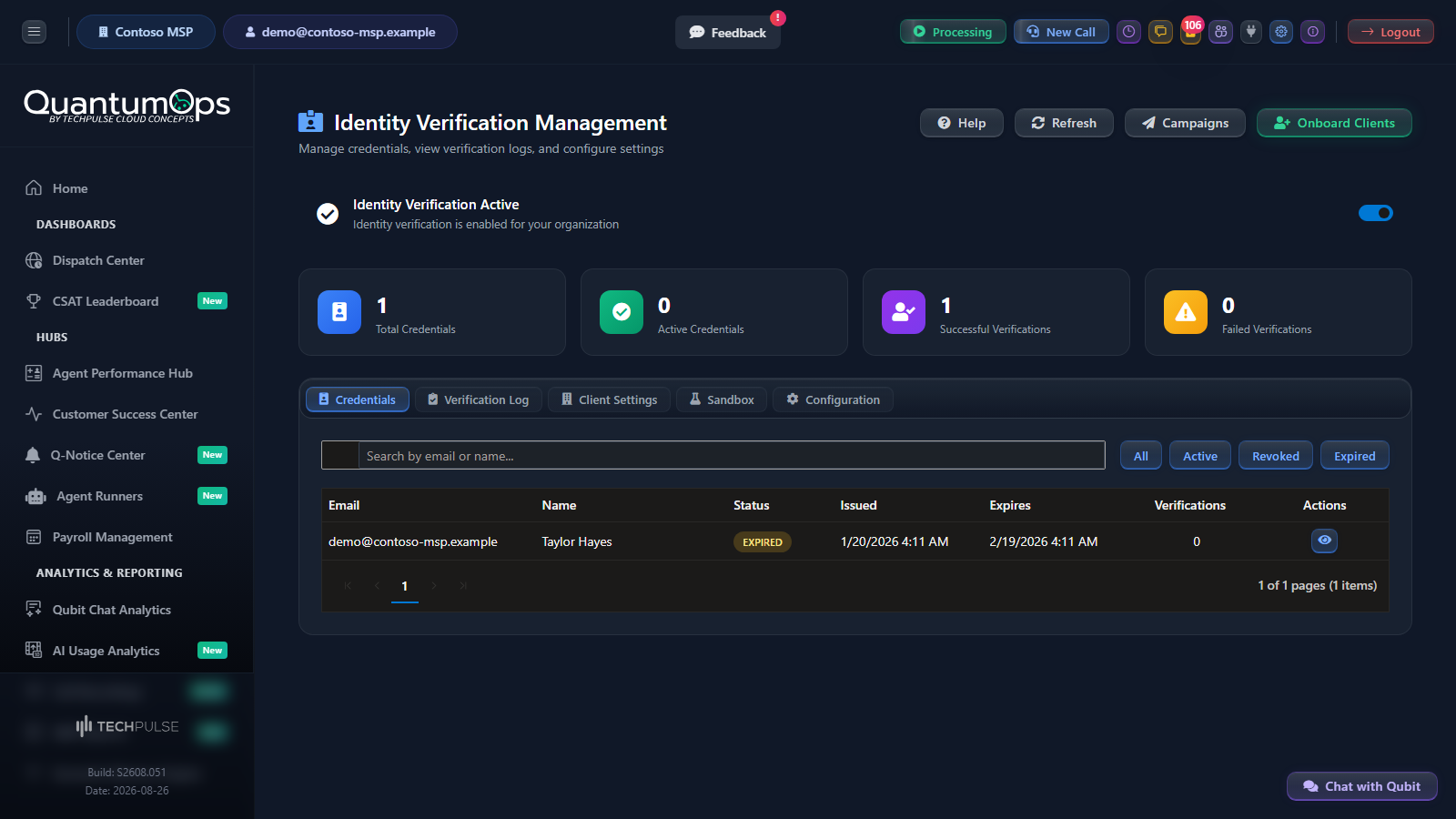Viewport: 1456px width, 819px height.
Task: Click the Failed Verifications warning icon
Action: [x=1186, y=312]
